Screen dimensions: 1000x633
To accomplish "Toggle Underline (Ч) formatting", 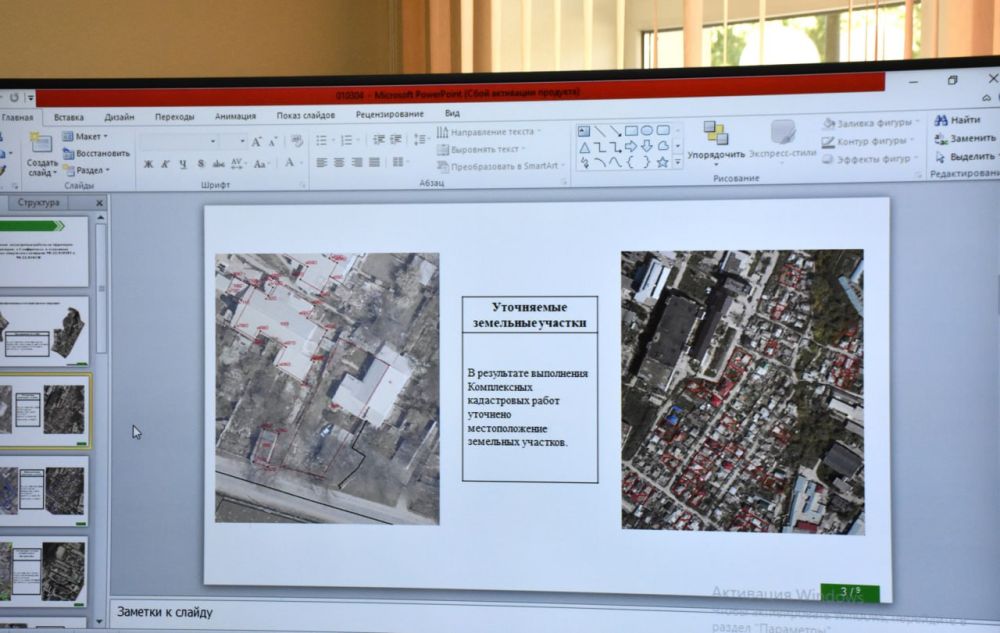I will tap(183, 164).
